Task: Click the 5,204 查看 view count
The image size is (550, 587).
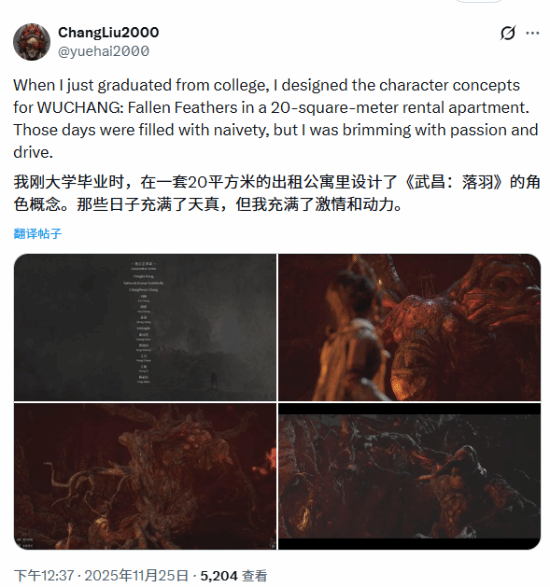Action: (234, 576)
